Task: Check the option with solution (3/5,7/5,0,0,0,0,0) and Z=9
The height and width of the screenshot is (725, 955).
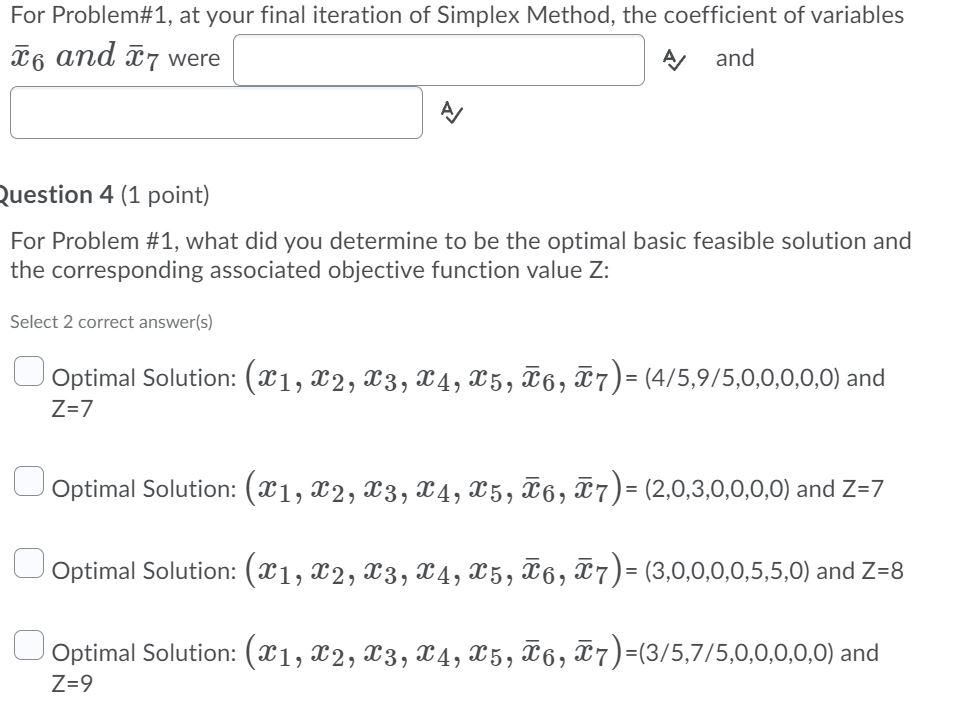Action: pos(29,646)
